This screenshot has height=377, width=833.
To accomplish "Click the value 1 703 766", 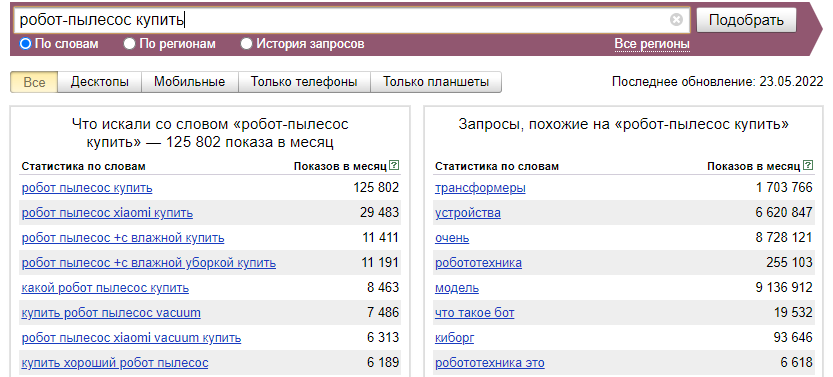I will (x=785, y=188).
